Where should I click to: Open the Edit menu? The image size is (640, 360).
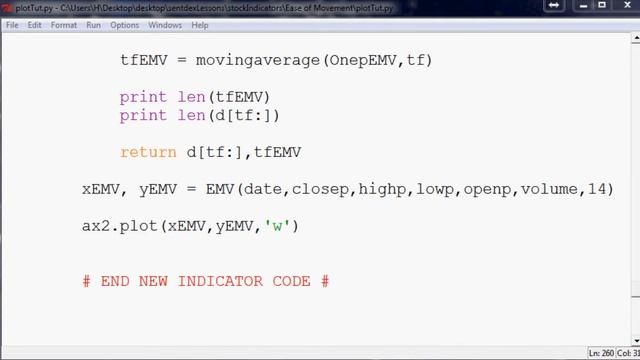pos(34,25)
